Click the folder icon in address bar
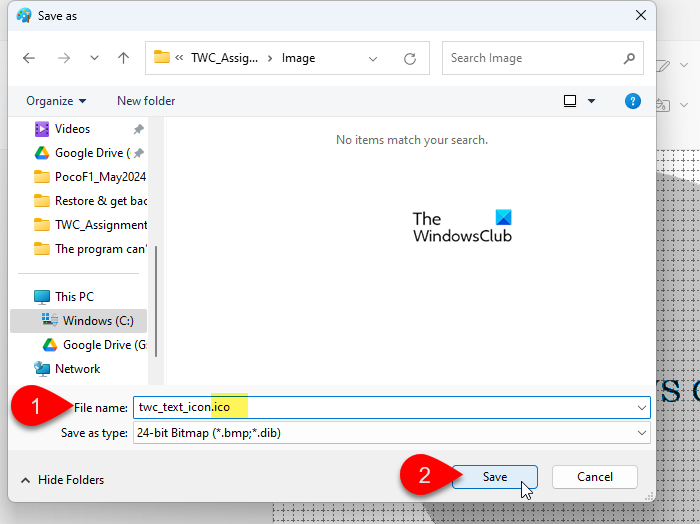This screenshot has width=700, height=524. tap(162, 57)
